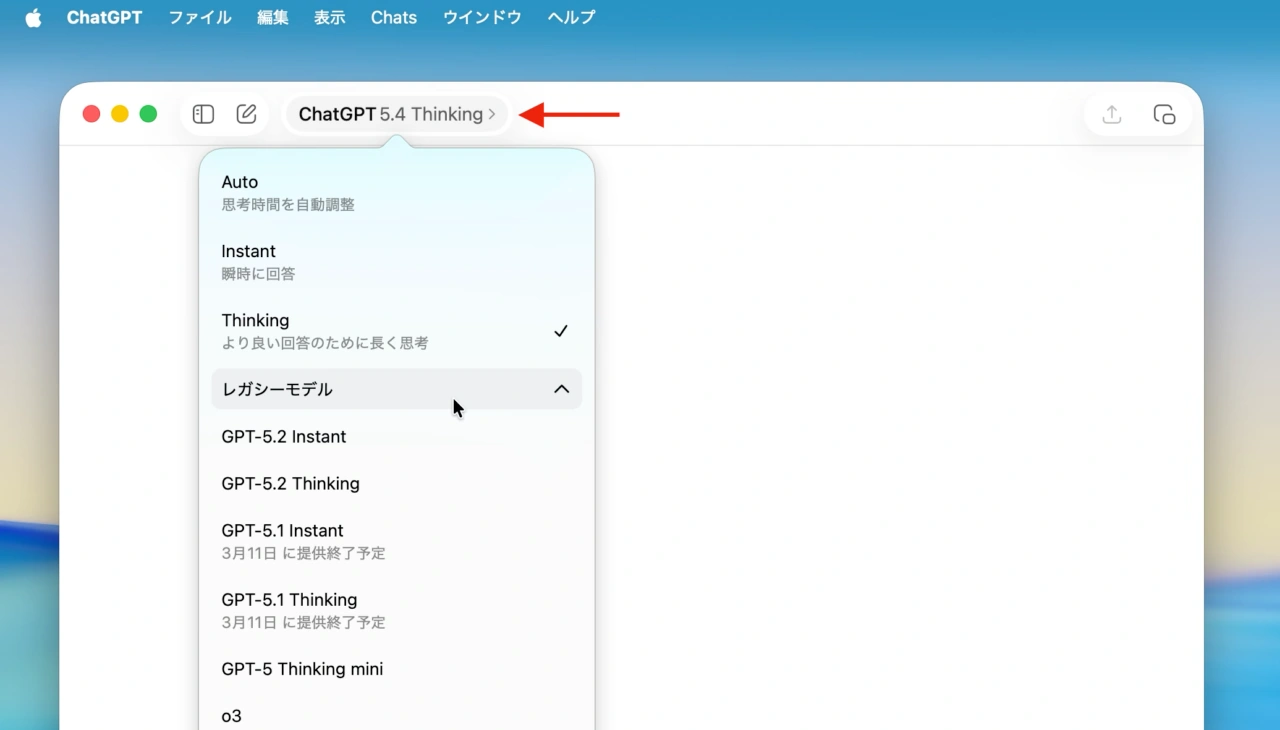This screenshot has height=730, width=1280.
Task: Open the Chats menu
Action: (393, 17)
